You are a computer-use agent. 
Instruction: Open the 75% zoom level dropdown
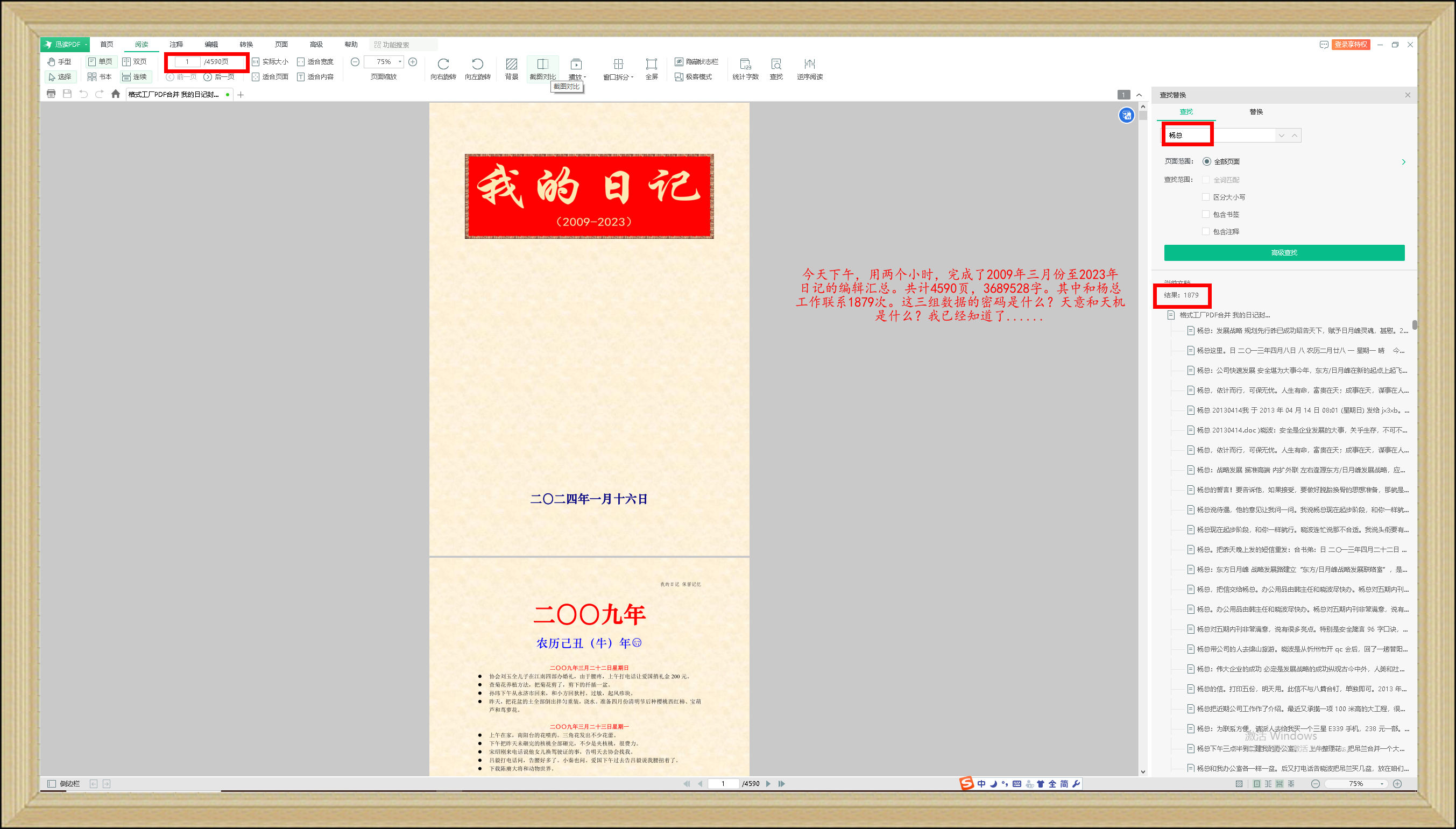(x=400, y=61)
